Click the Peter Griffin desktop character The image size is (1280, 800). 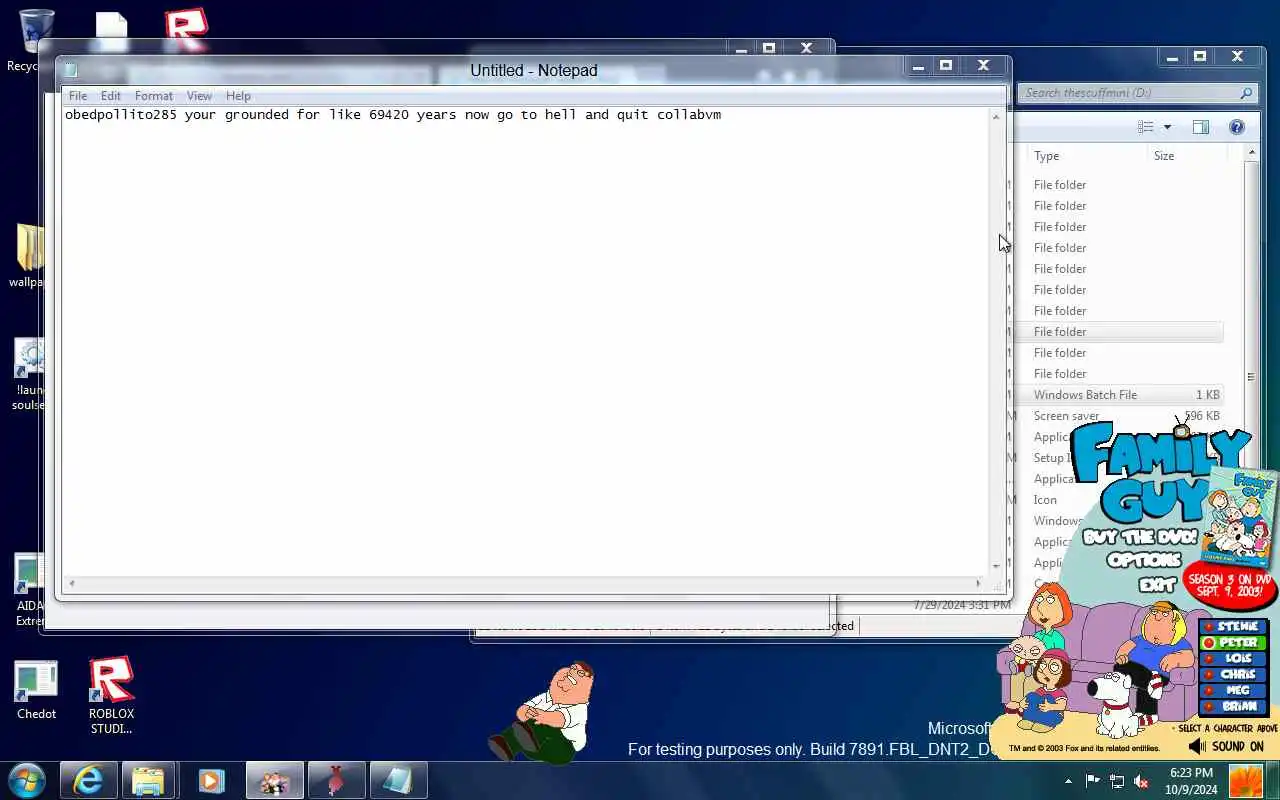pyautogui.click(x=543, y=711)
